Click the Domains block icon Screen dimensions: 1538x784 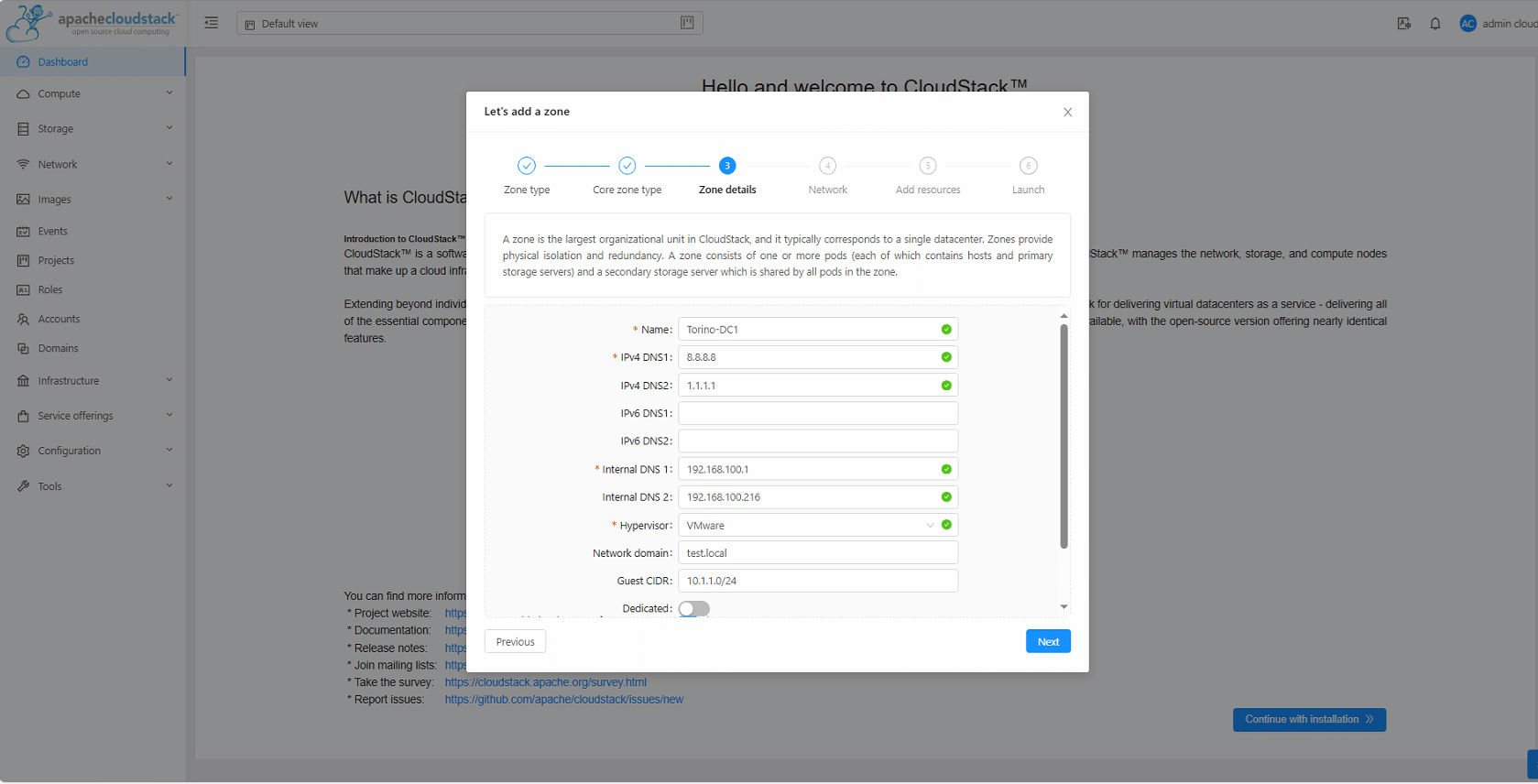click(23, 349)
